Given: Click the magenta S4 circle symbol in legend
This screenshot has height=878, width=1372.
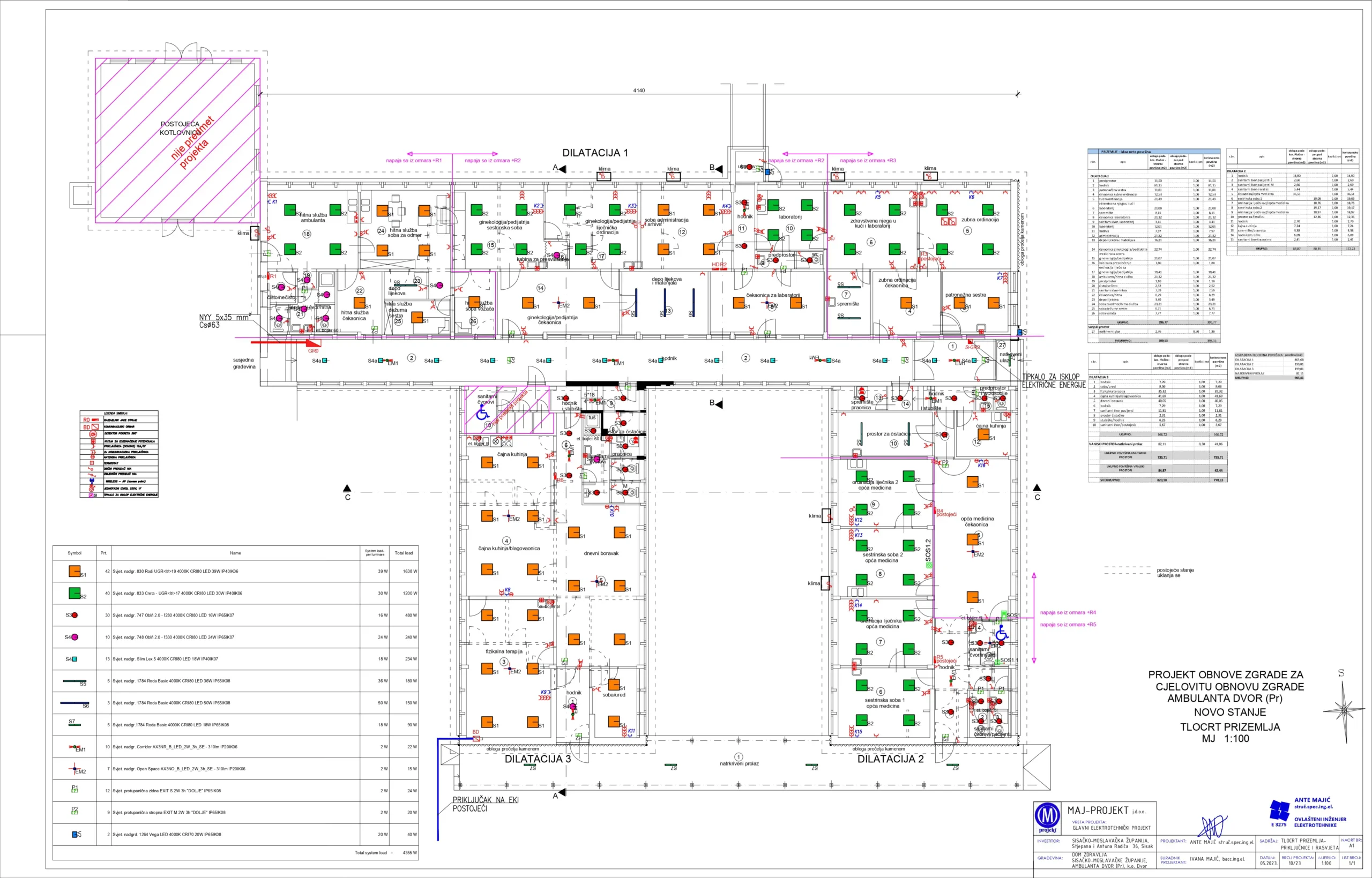Looking at the screenshot, I should coord(74,637).
